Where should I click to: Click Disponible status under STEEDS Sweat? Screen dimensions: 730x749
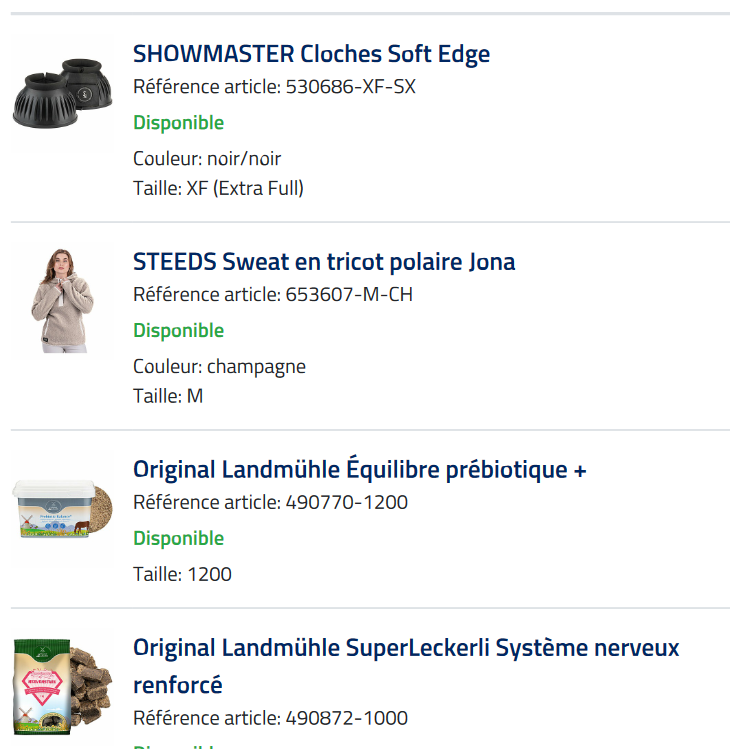click(x=178, y=331)
